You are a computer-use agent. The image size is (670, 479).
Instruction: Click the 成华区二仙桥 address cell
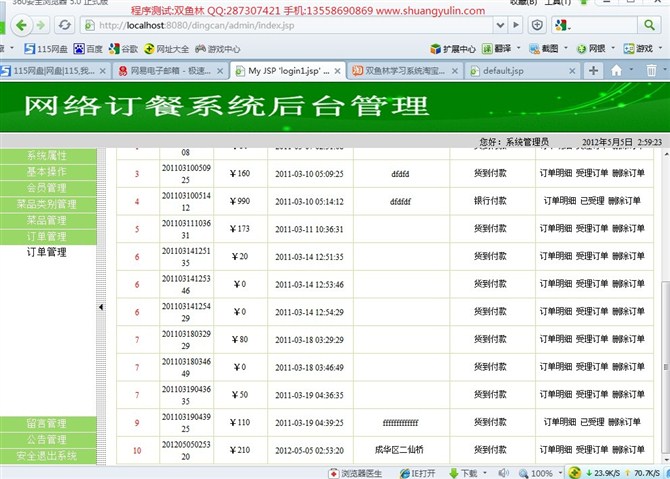[400, 450]
